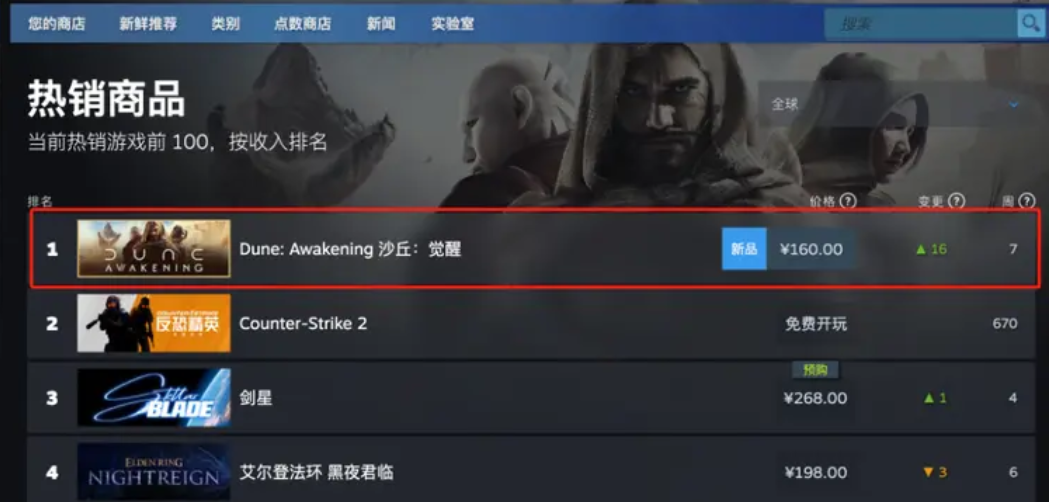Image resolution: width=1050 pixels, height=502 pixels.
Task: Click the search magnifier icon
Action: click(x=1029, y=25)
